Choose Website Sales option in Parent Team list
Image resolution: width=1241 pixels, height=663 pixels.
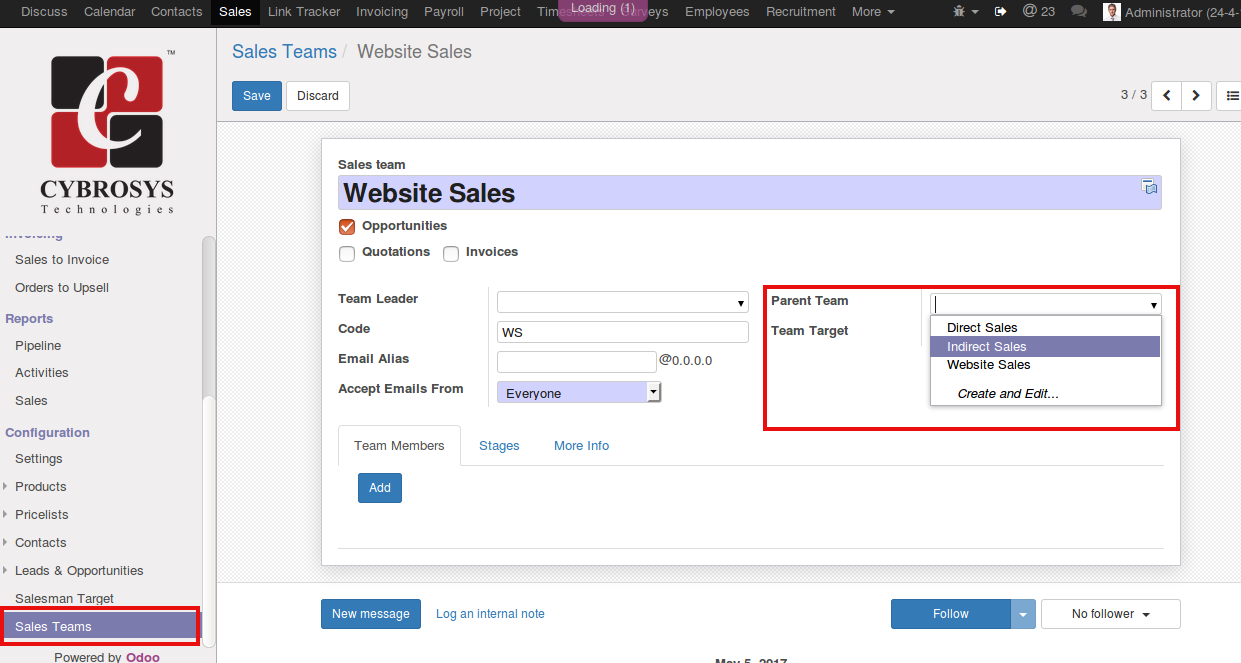click(1045, 365)
